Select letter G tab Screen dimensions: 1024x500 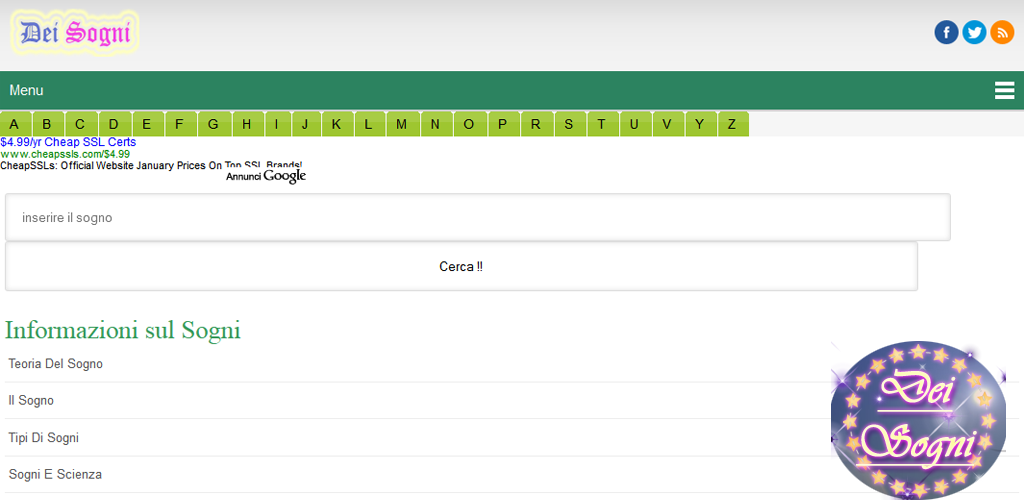click(214, 124)
